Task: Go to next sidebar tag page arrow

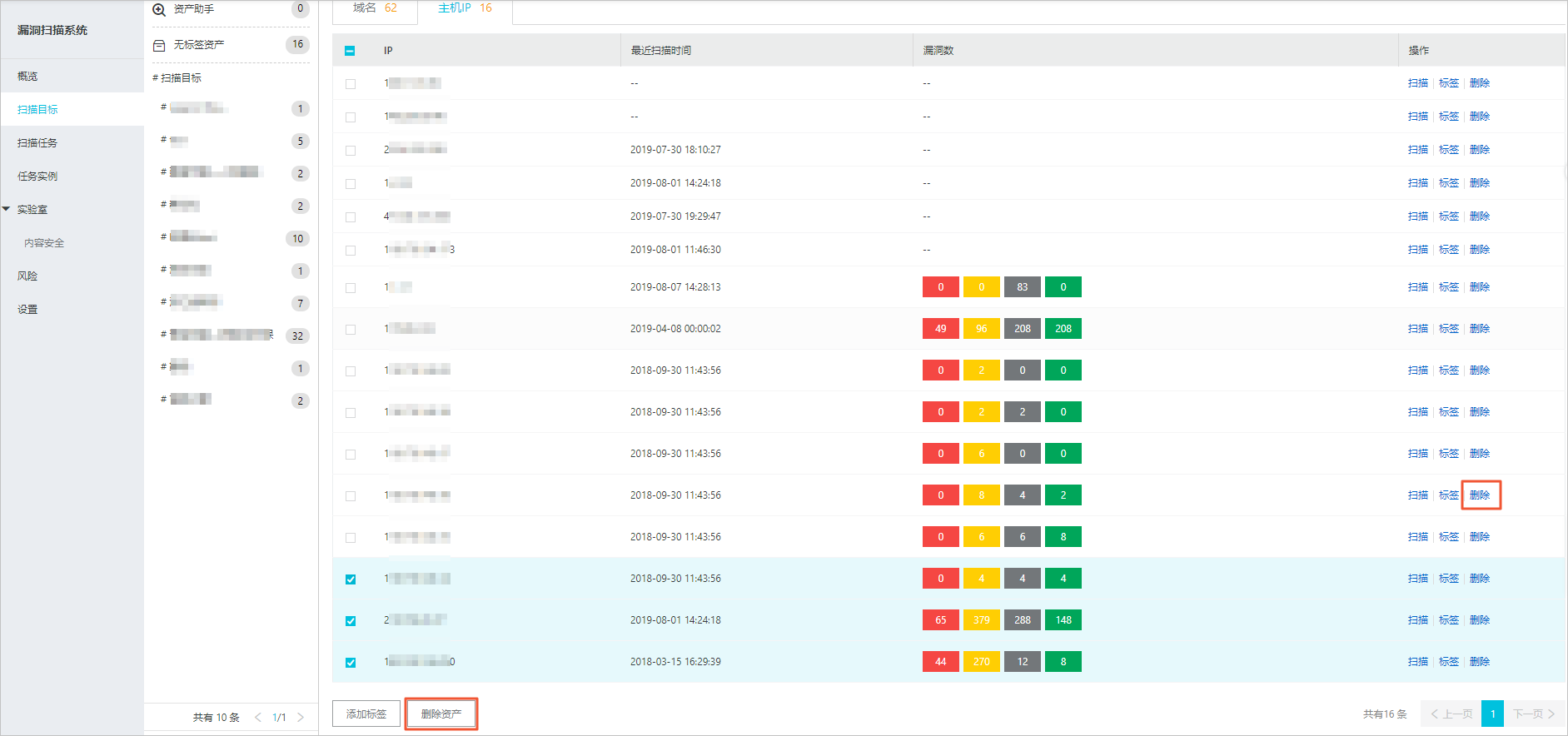Action: [301, 717]
